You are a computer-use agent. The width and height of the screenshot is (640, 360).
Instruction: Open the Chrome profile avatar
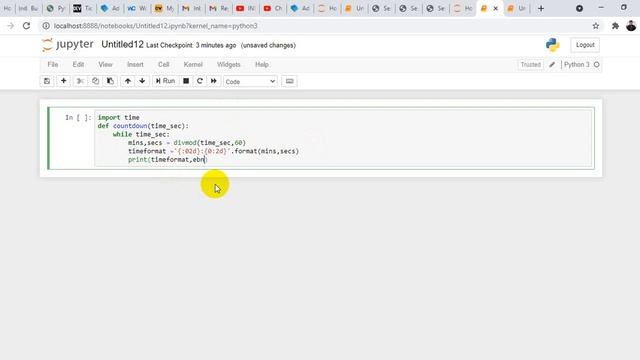631,26
